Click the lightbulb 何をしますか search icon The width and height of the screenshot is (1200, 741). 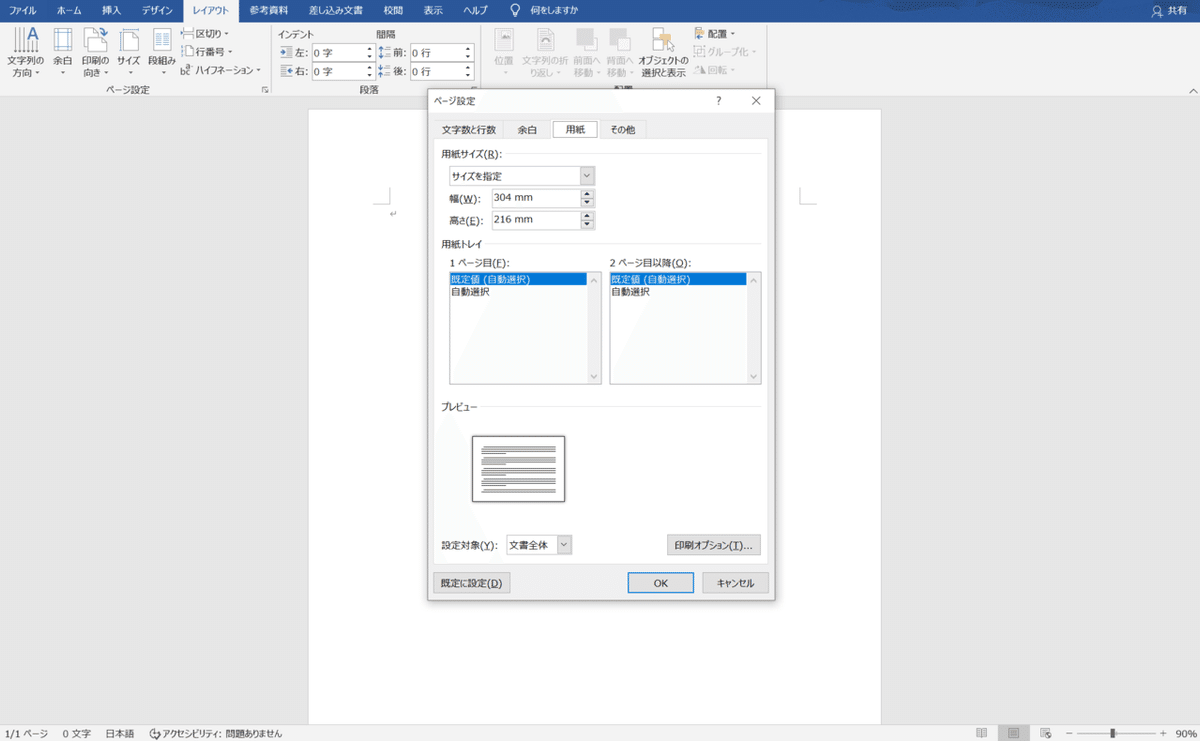pyautogui.click(x=515, y=10)
